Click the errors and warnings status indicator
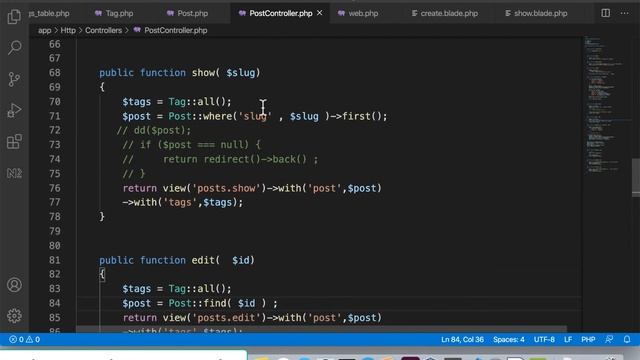The image size is (640, 360). pyautogui.click(x=24, y=339)
